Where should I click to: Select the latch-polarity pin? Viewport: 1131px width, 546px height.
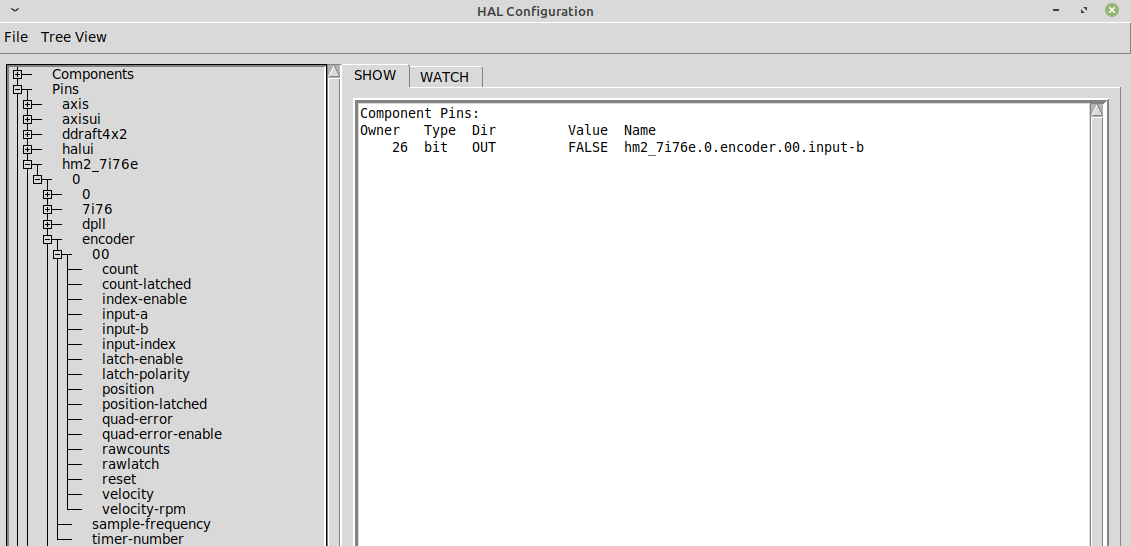click(x=146, y=374)
